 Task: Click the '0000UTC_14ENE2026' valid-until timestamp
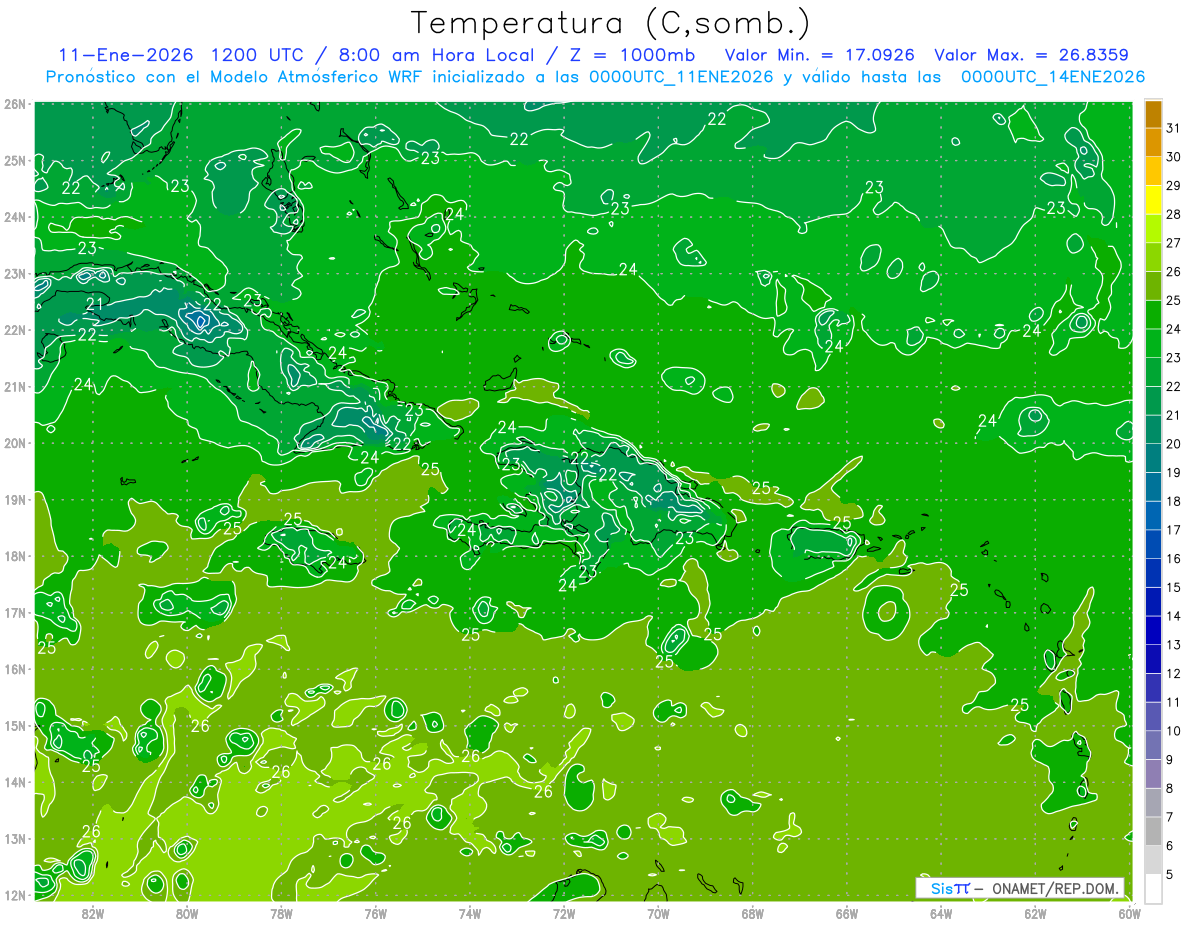tap(1053, 77)
